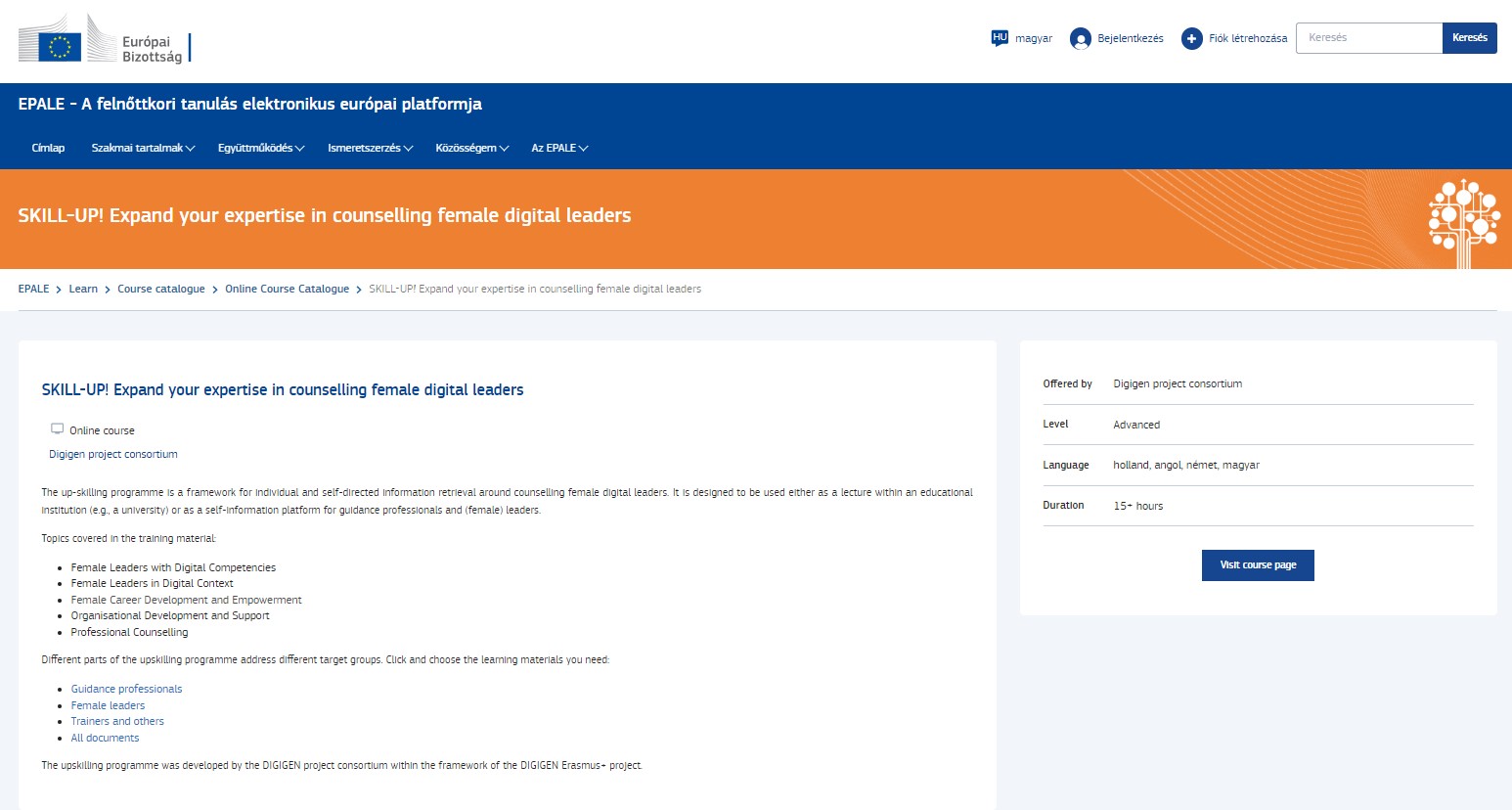This screenshot has width=1512, height=810.
Task: Click Female Leaders with Digital Competencies item
Action: [173, 567]
